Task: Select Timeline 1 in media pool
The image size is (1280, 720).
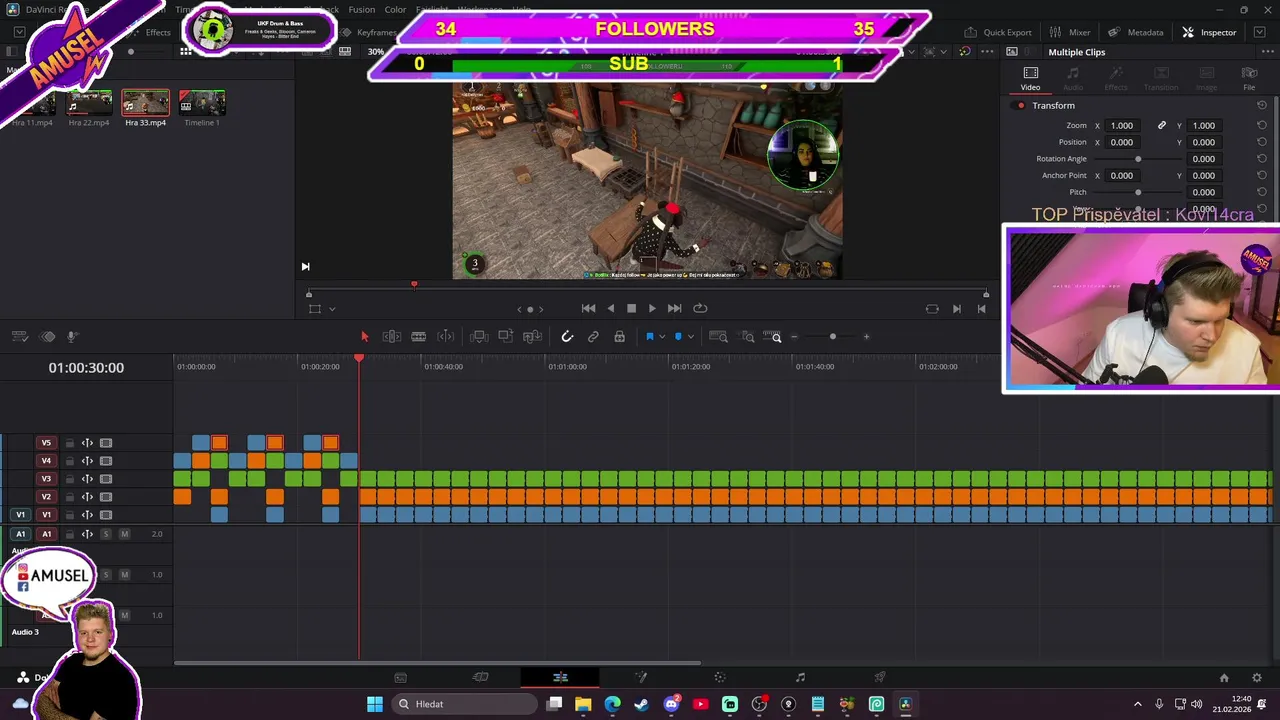Action: (x=202, y=103)
